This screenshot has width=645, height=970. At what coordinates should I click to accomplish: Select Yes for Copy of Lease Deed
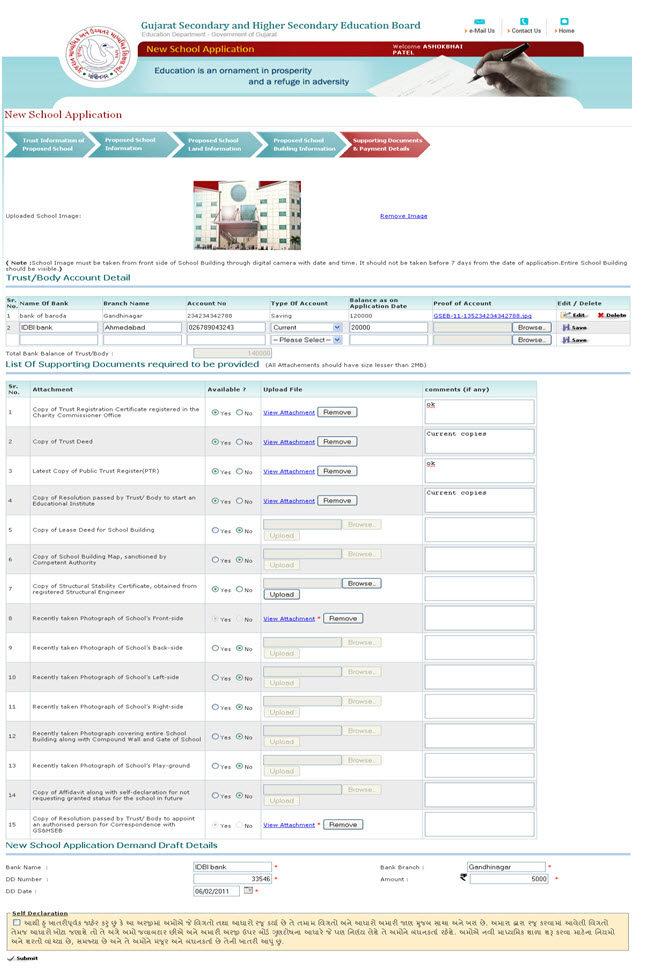pos(215,530)
